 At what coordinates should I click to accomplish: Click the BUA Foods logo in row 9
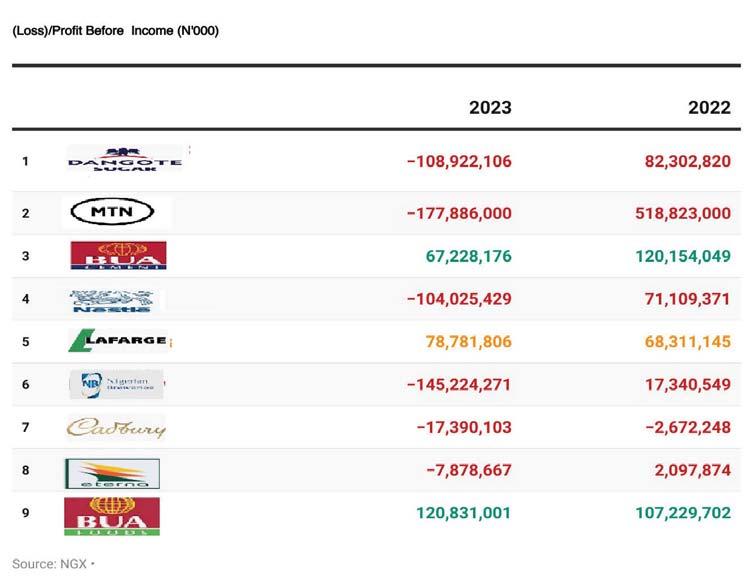112,516
